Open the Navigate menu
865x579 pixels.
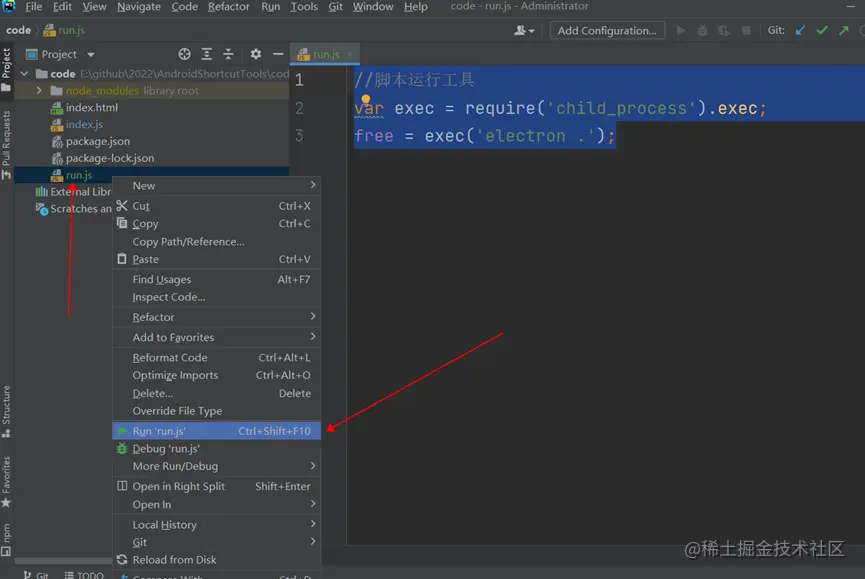(138, 7)
